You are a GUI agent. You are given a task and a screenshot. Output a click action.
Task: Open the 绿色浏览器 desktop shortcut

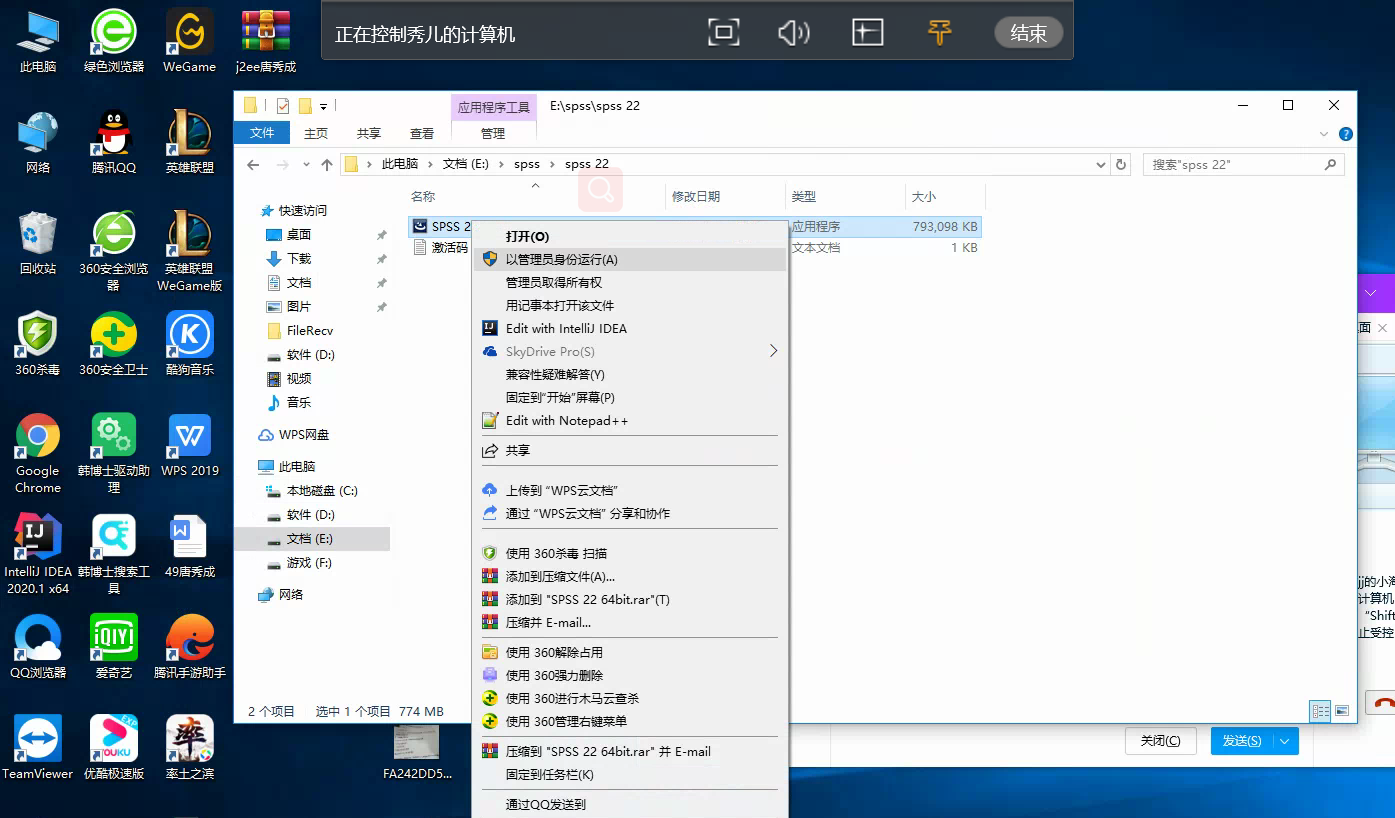pos(113,41)
